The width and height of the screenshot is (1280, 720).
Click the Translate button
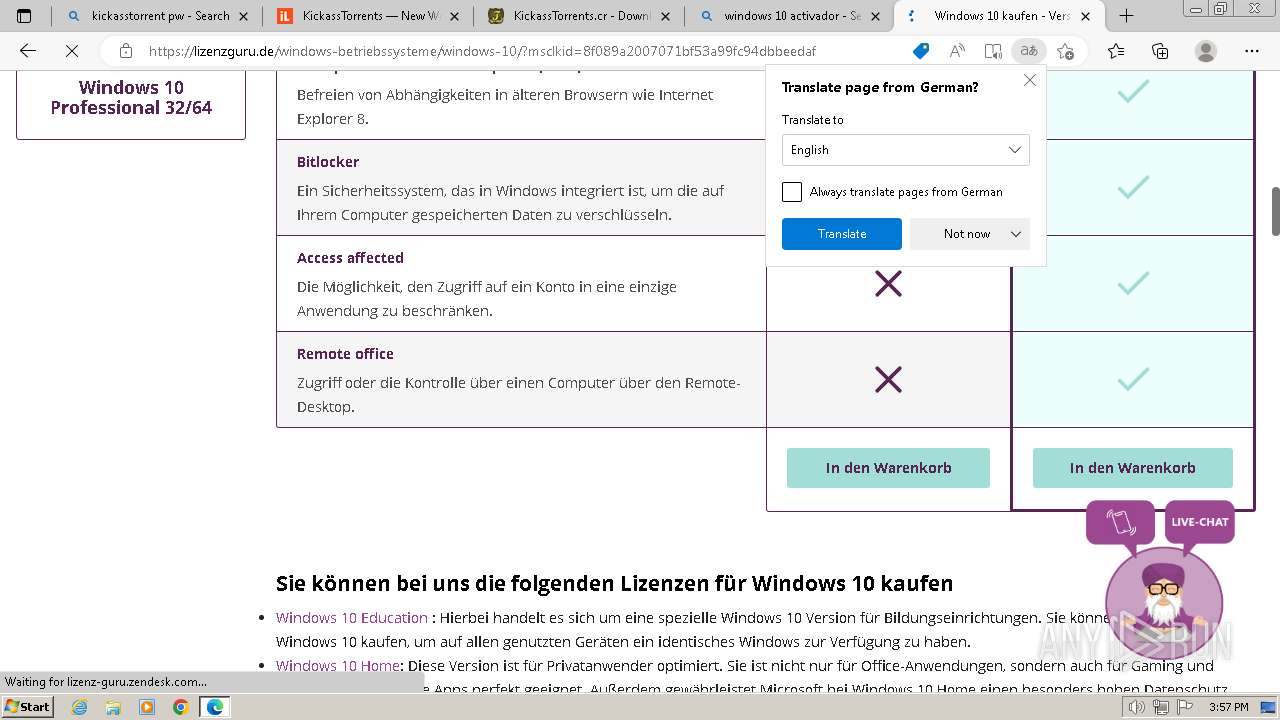point(842,234)
